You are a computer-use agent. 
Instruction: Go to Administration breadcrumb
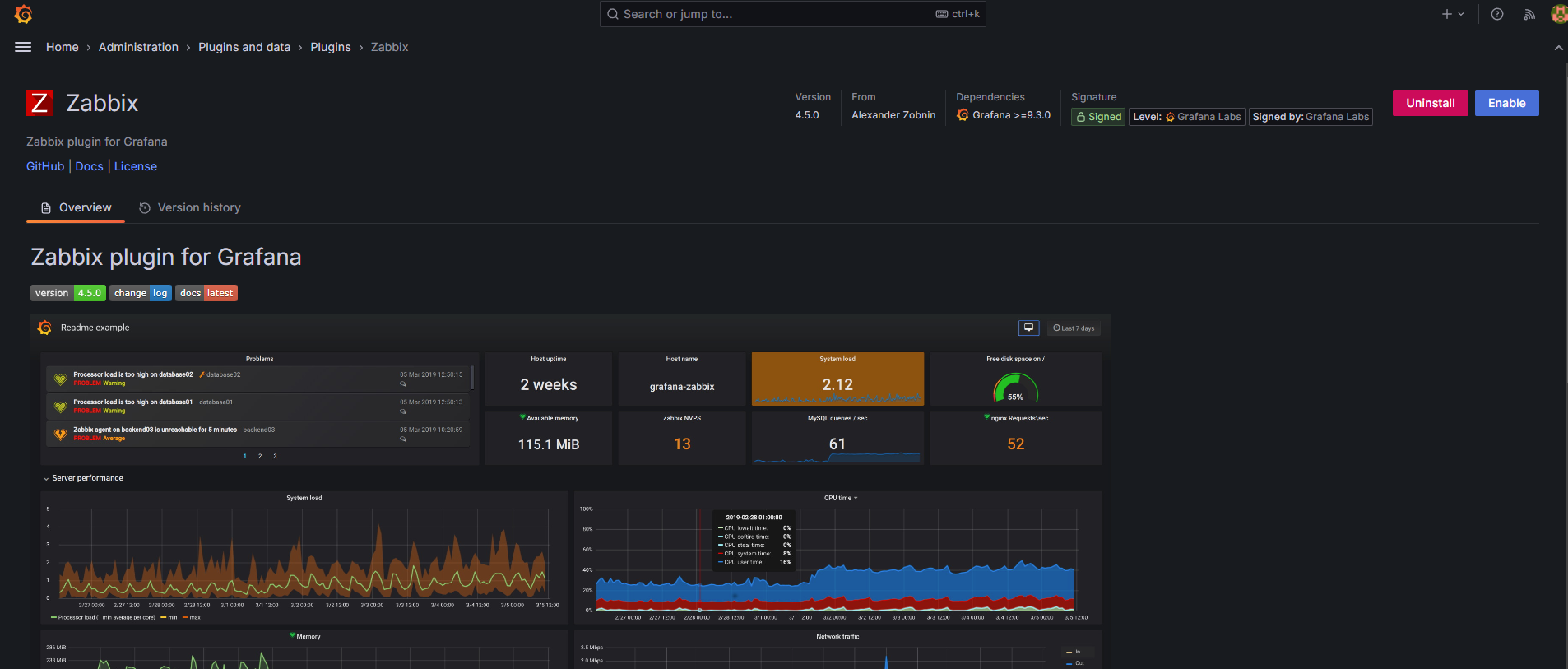tap(138, 47)
